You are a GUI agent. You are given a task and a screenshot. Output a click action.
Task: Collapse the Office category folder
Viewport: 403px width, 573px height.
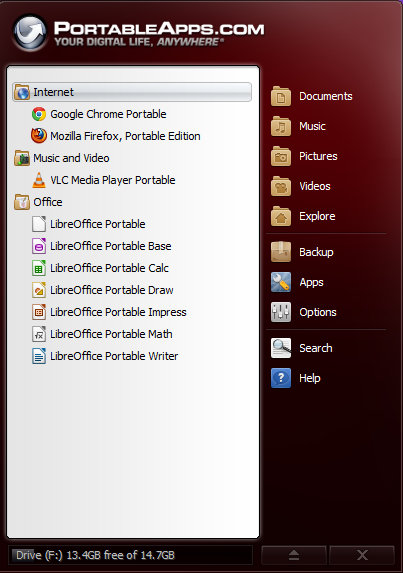pyautogui.click(x=38, y=202)
